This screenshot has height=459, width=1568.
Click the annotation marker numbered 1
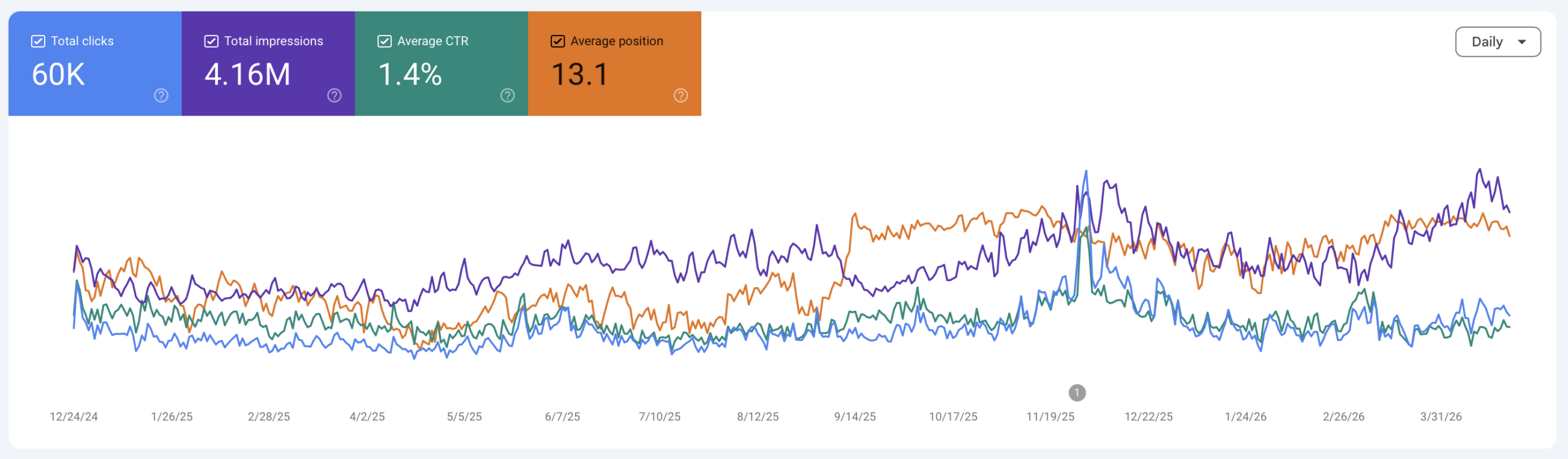(x=1077, y=393)
